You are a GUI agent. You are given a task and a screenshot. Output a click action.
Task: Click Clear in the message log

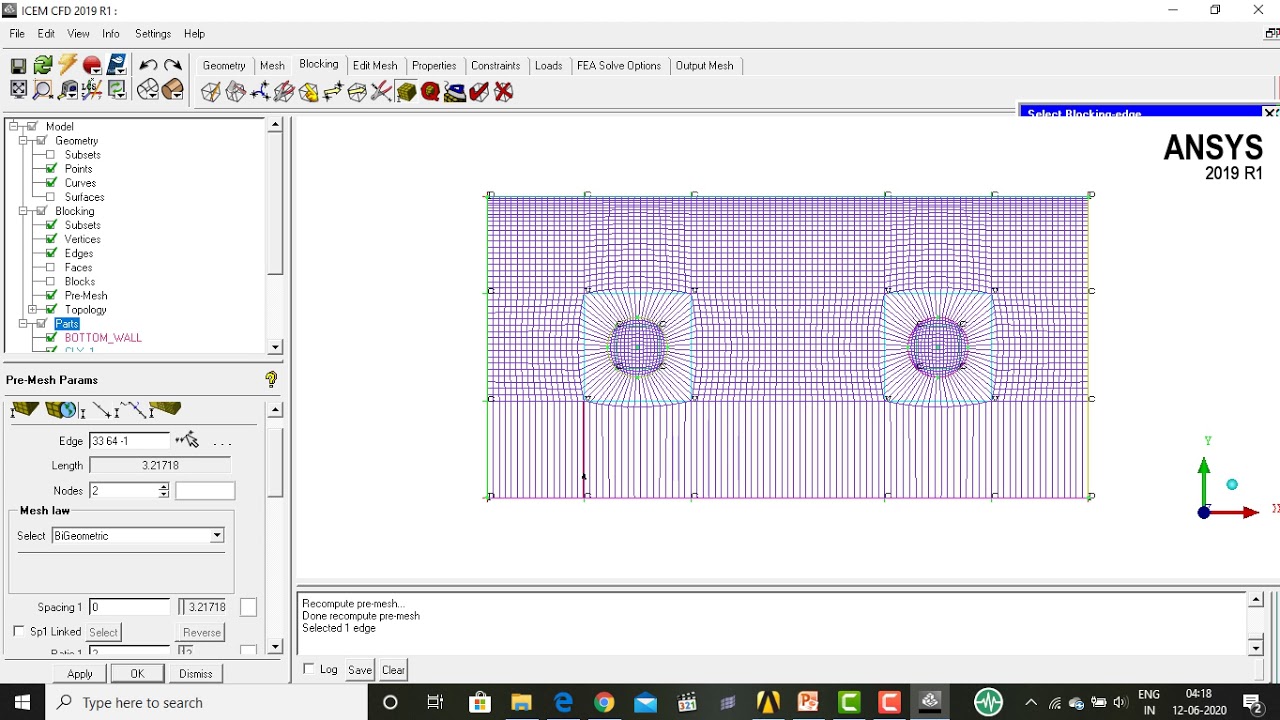point(393,670)
